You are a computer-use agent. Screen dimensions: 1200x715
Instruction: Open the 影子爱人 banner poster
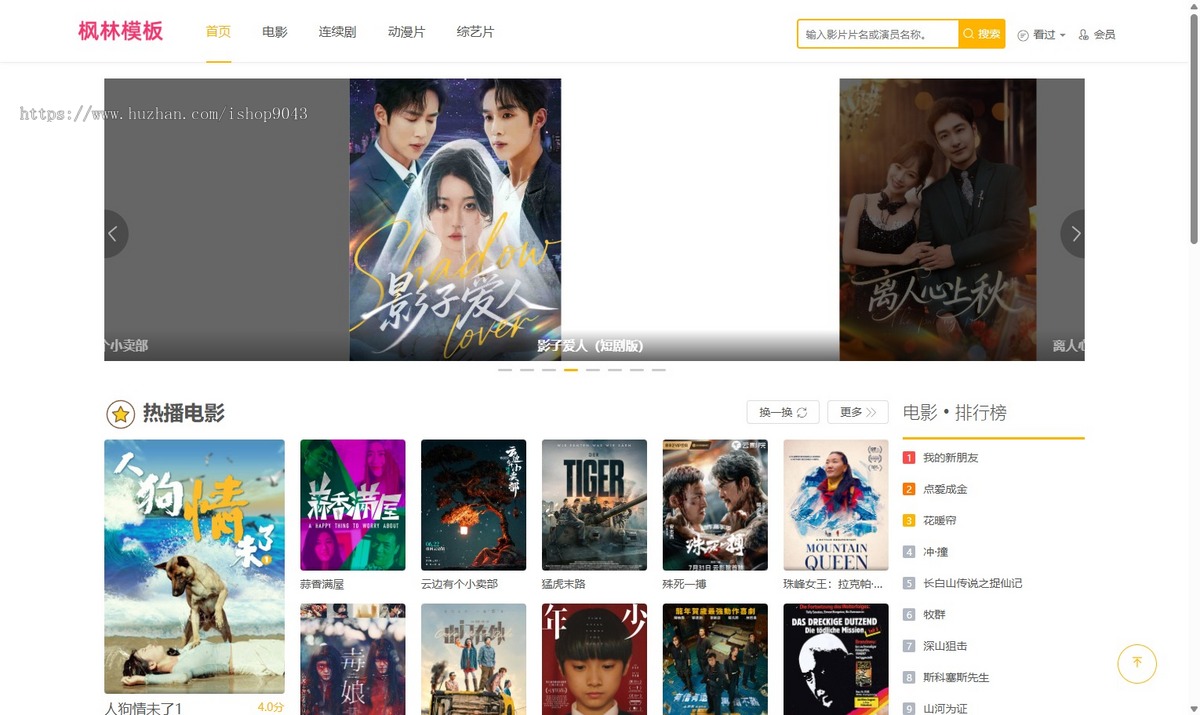coord(455,219)
